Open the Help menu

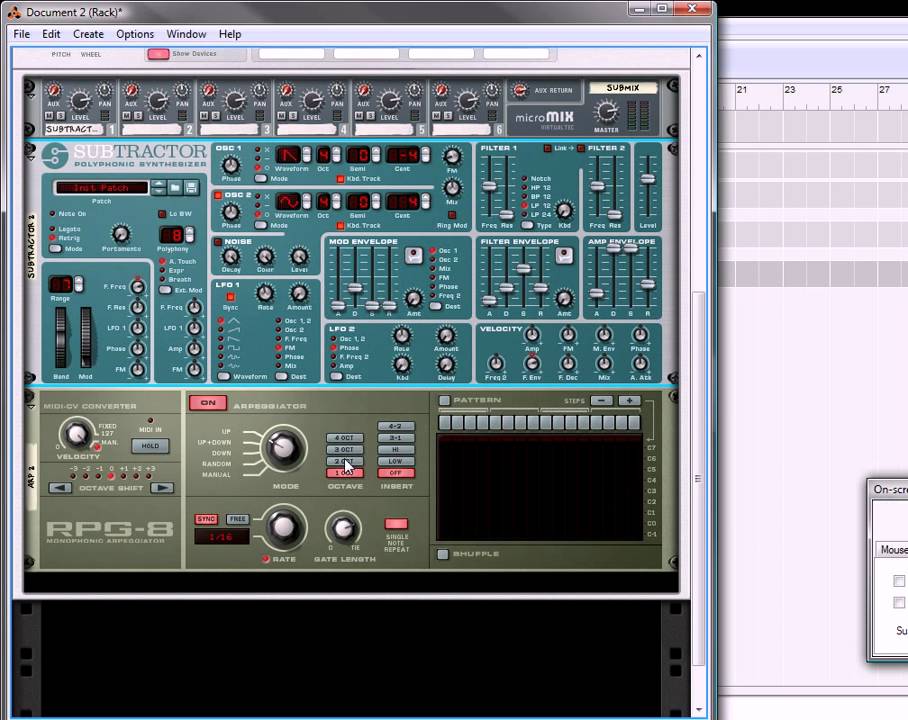[229, 34]
